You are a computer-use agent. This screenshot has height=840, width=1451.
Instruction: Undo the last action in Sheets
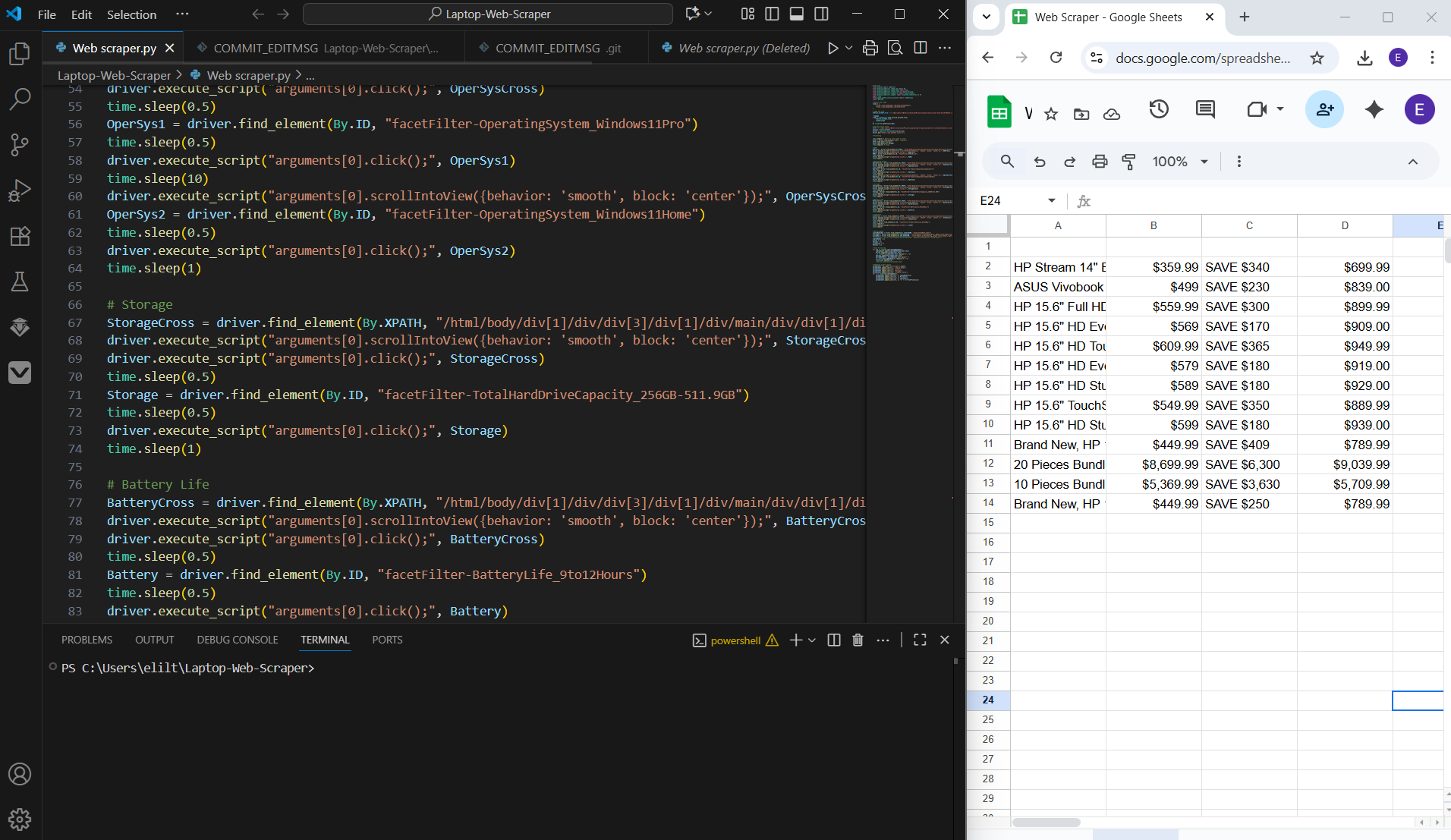[x=1040, y=162]
